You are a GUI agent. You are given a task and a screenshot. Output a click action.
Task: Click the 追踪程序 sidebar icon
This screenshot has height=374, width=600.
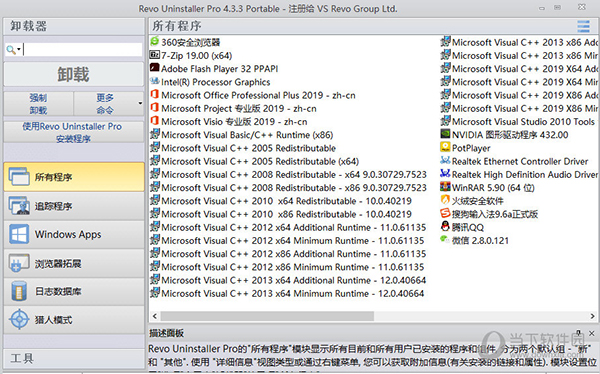[19, 206]
